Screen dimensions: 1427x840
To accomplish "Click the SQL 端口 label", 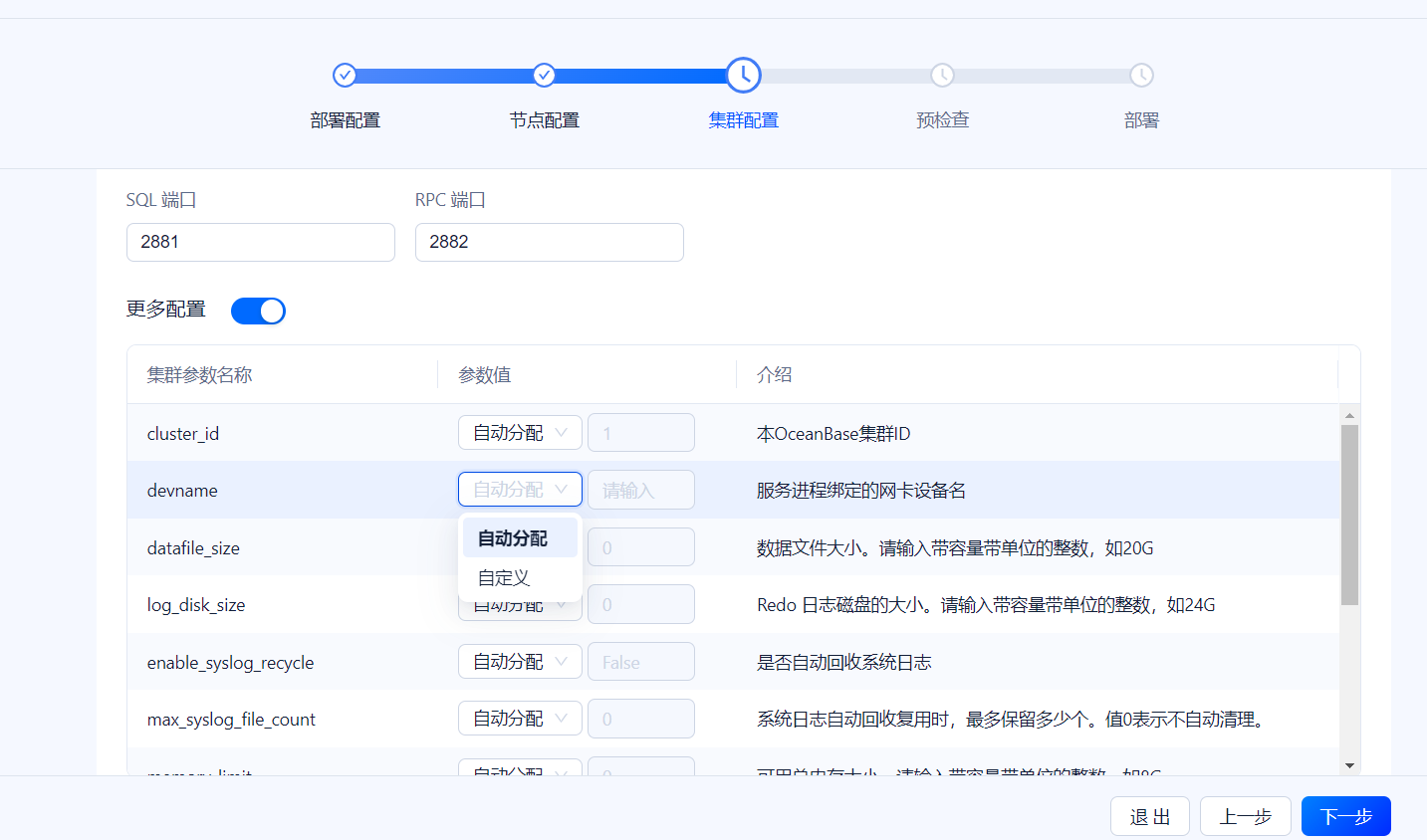I will [x=161, y=200].
